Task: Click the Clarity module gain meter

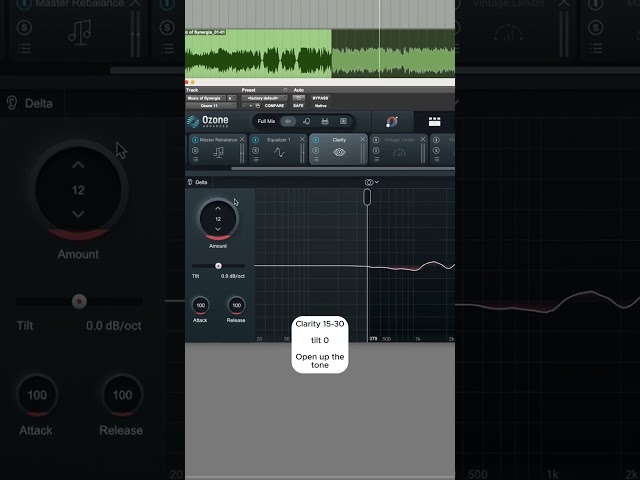Action: click(362, 153)
